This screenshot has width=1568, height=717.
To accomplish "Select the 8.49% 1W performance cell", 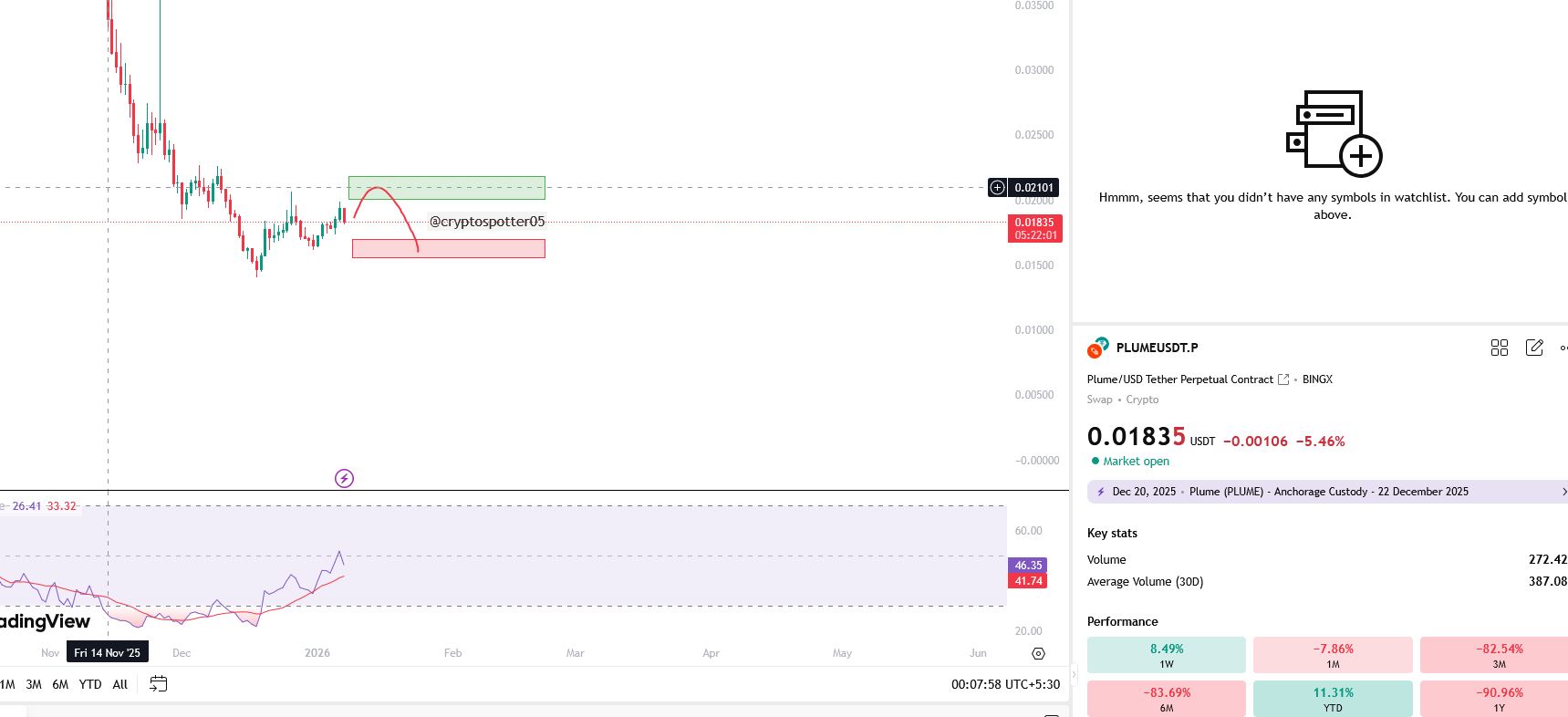I will point(1167,655).
